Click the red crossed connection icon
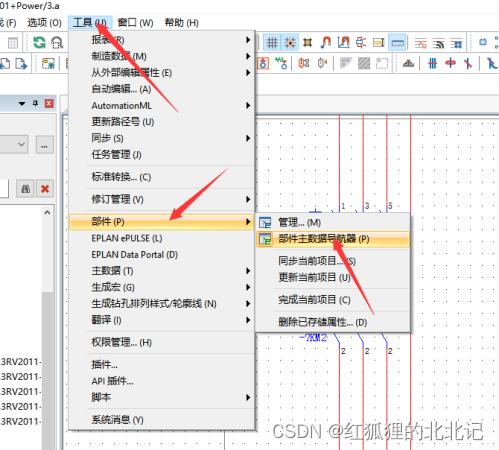This screenshot has width=499, height=450. (361, 43)
